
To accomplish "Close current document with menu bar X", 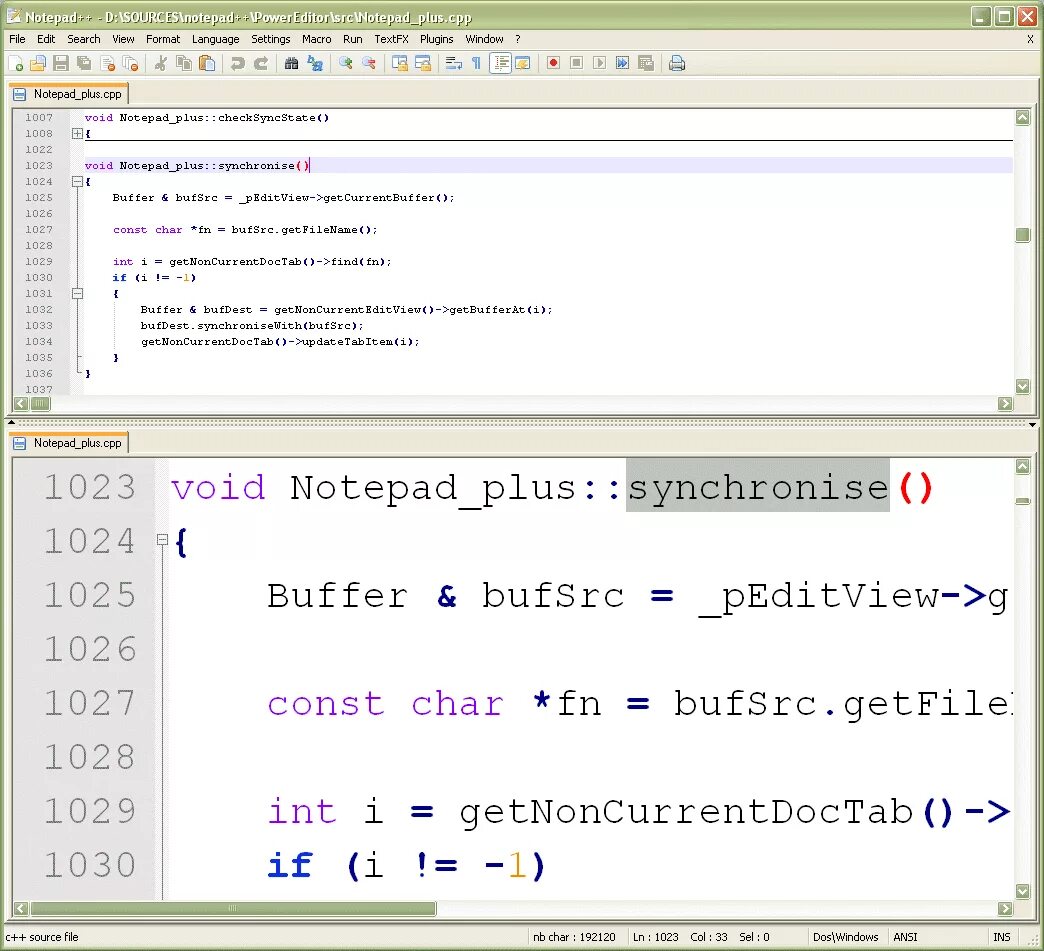I will 1030,39.
